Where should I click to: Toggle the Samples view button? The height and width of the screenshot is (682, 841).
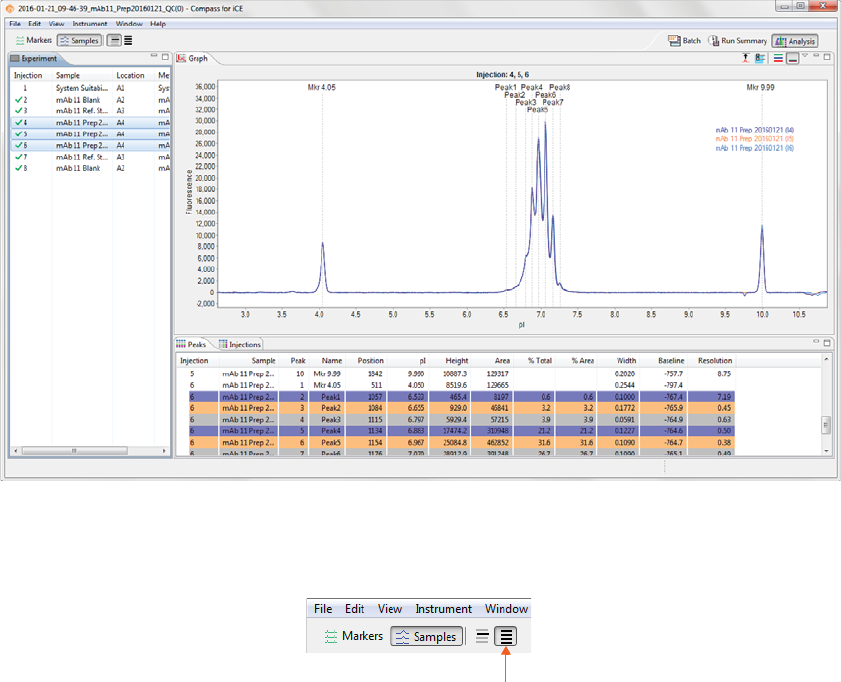[79, 40]
